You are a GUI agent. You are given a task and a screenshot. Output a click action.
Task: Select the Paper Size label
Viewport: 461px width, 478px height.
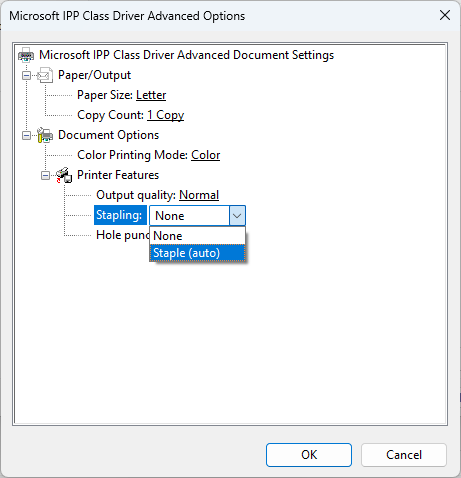point(105,95)
